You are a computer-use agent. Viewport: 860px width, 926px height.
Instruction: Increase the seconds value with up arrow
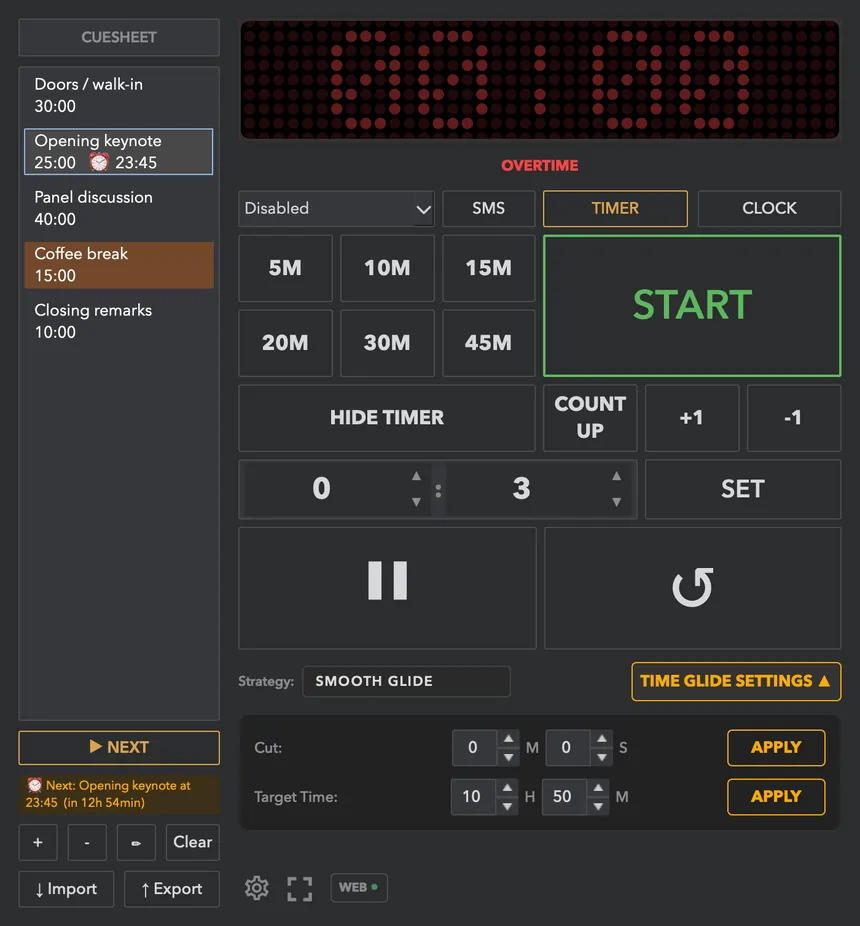coord(616,476)
